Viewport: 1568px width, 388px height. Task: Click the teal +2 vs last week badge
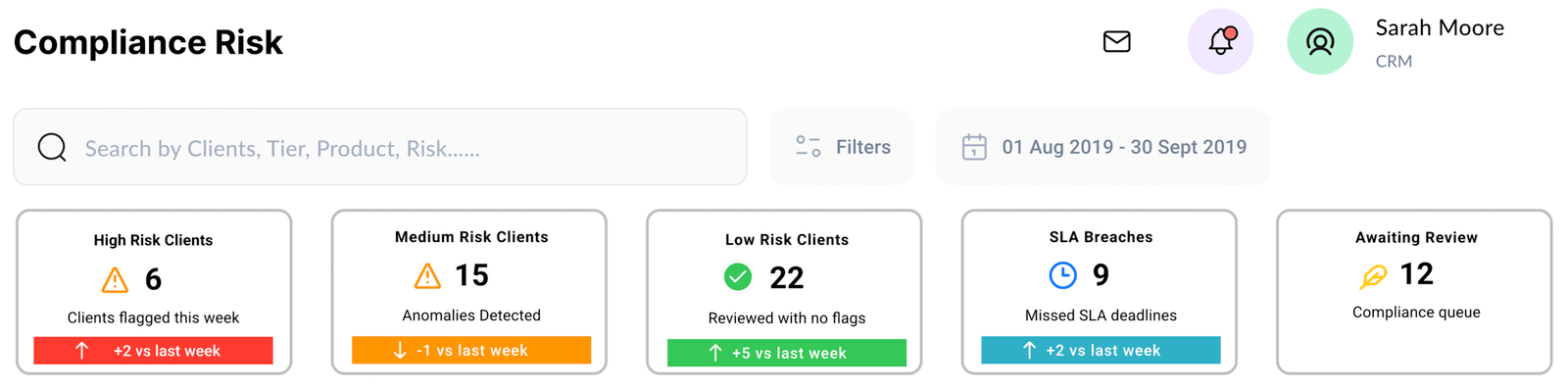(1101, 350)
